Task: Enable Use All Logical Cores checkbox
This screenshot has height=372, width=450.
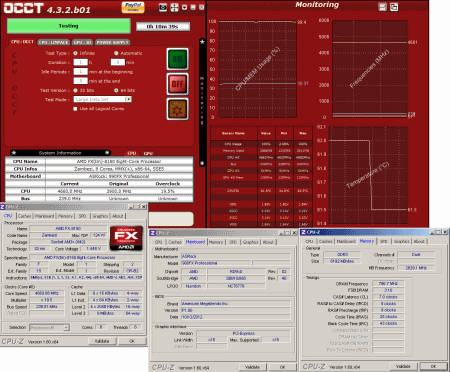Action: pos(75,109)
